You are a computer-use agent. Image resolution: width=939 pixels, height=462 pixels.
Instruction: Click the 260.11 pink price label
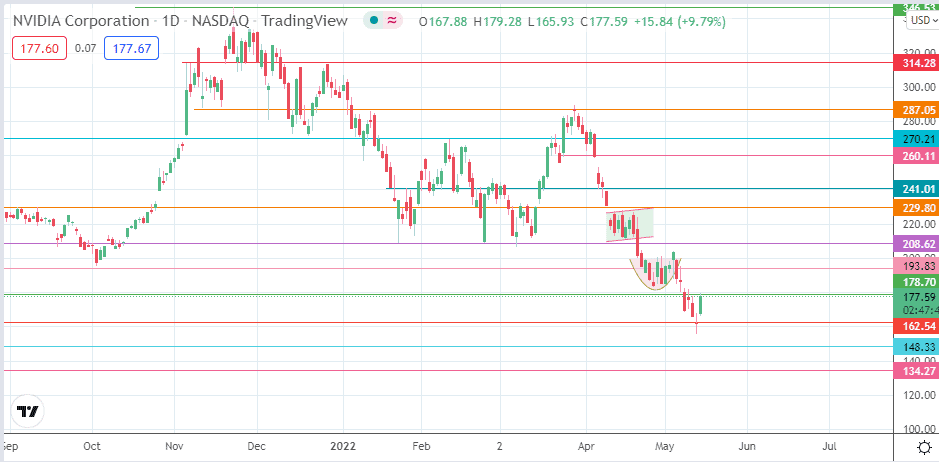(x=915, y=156)
